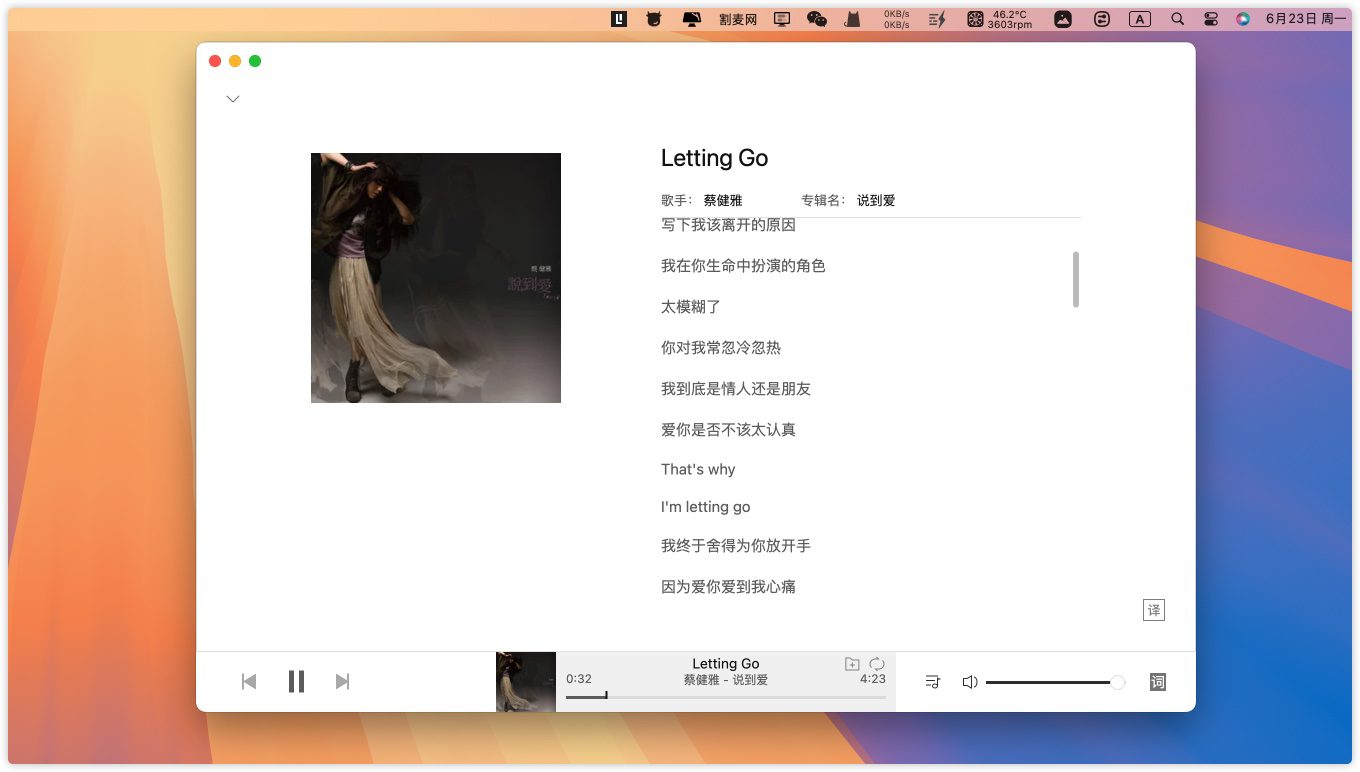Screen dimensions: 1360x772
Task: Skip to the next track
Action: pos(342,682)
